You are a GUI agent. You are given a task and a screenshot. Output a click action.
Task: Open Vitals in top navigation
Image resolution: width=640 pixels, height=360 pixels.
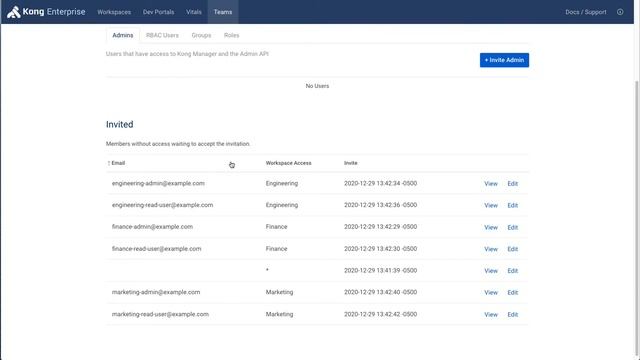(194, 12)
